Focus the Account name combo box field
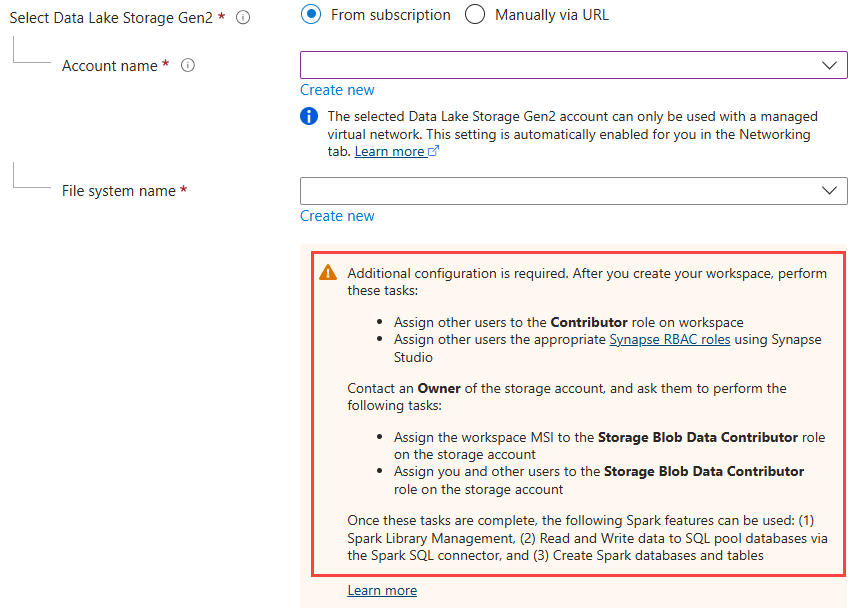 (560, 65)
